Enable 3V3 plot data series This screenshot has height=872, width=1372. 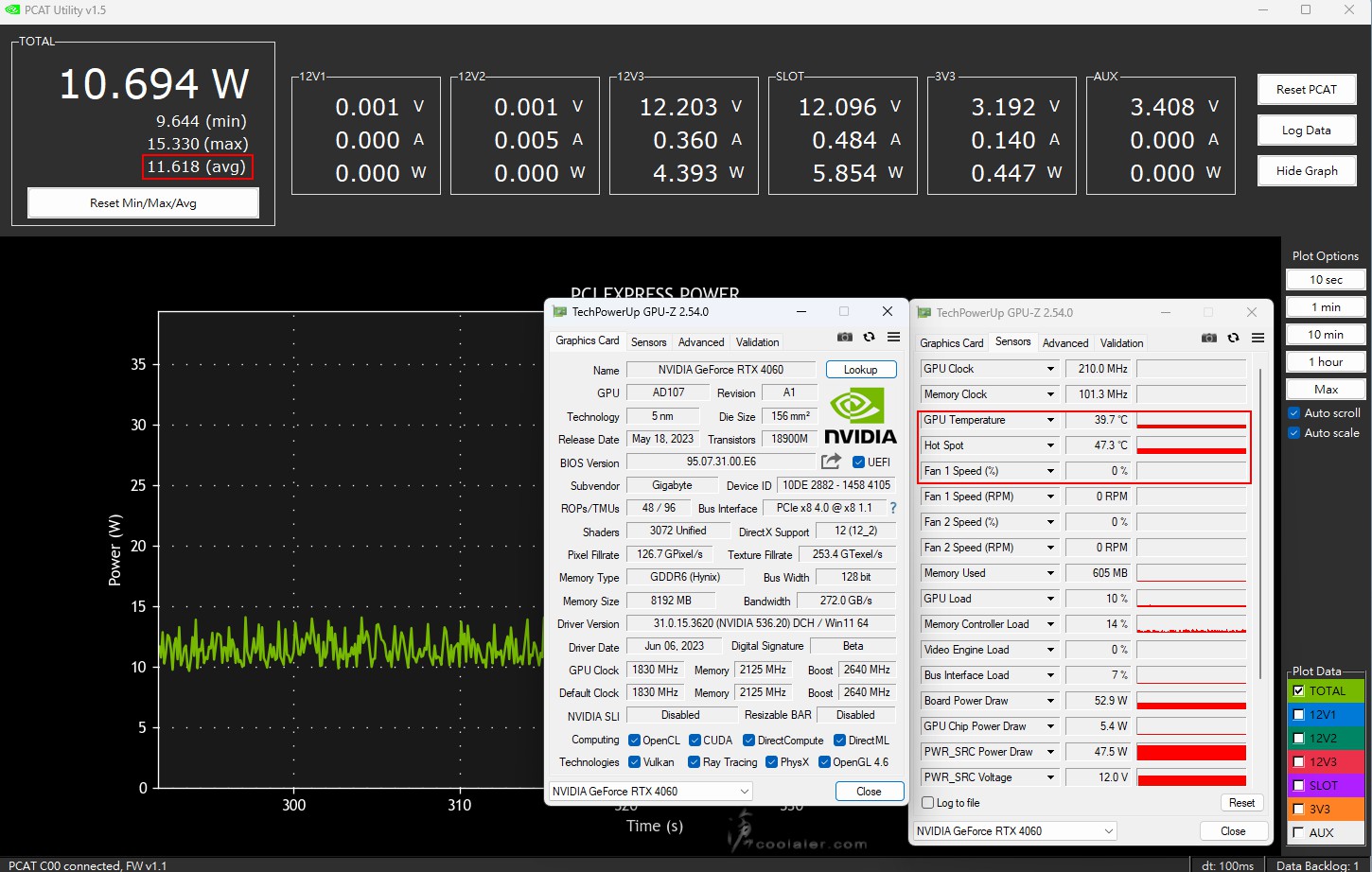pyautogui.click(x=1298, y=810)
